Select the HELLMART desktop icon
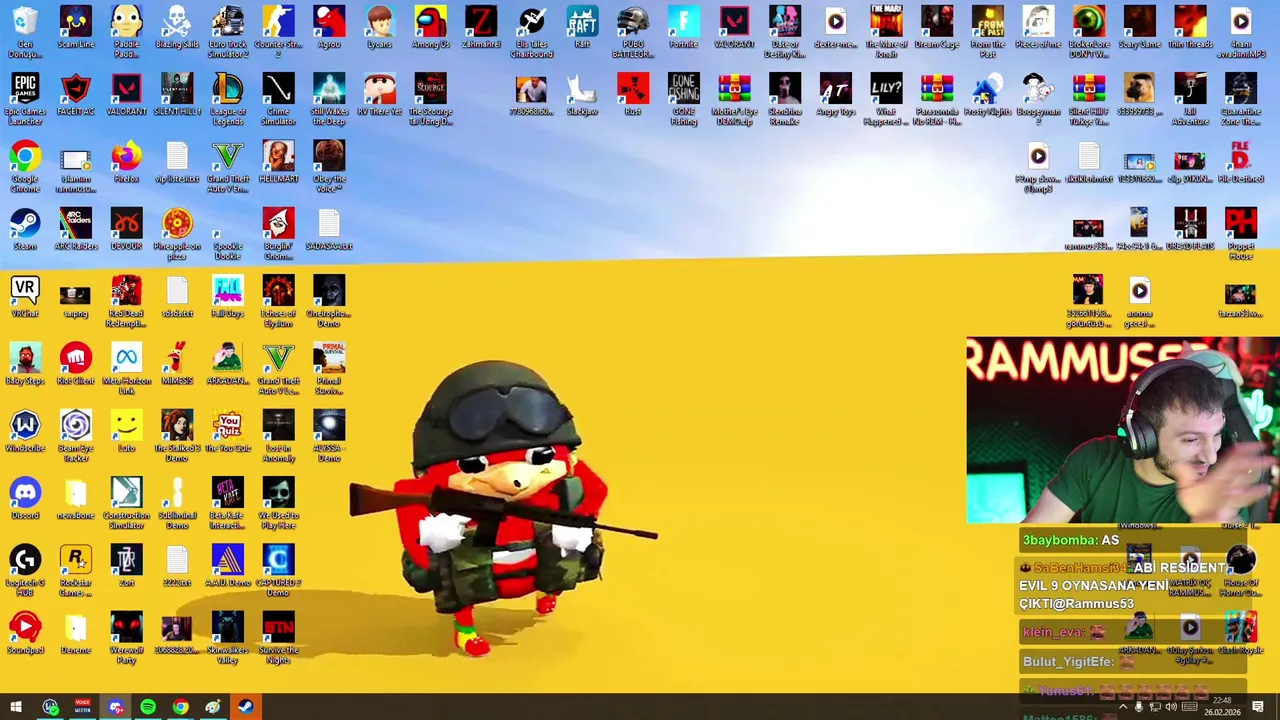Screen dimensions: 1280x720 (278, 163)
